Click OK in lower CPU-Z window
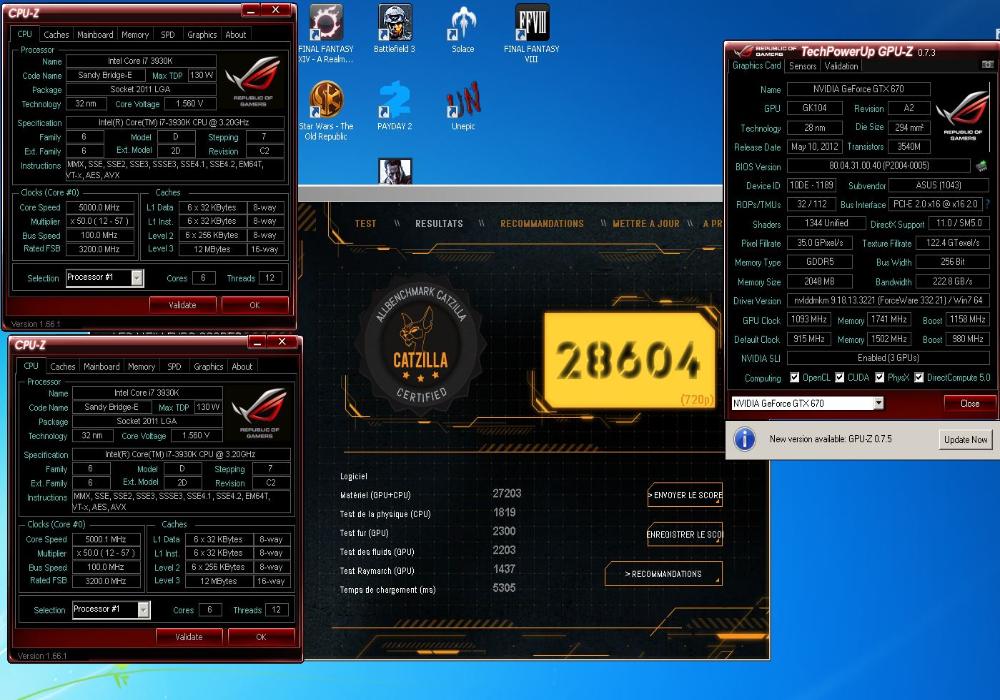The height and width of the screenshot is (700, 1000). [x=261, y=636]
